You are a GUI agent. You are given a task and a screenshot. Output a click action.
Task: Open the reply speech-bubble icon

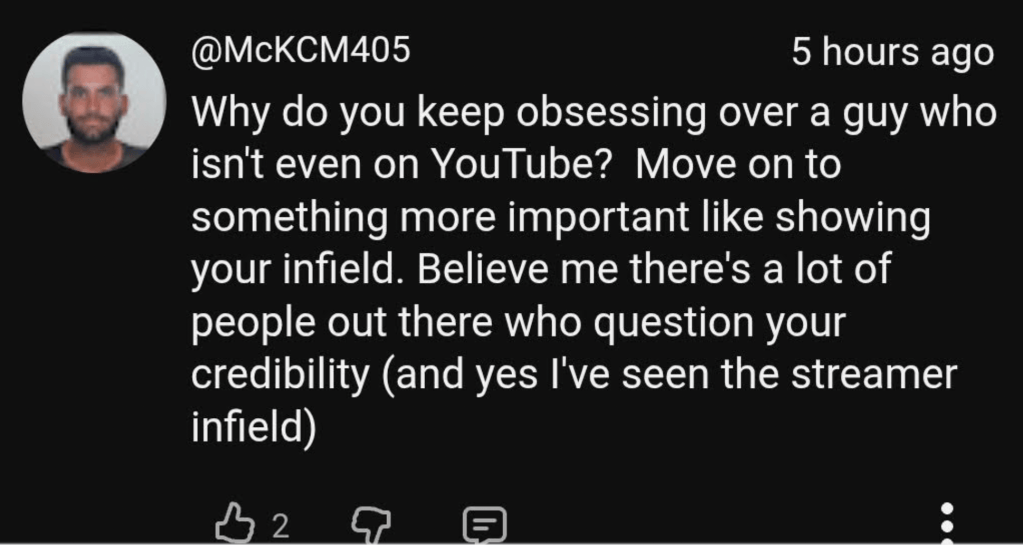(x=484, y=525)
